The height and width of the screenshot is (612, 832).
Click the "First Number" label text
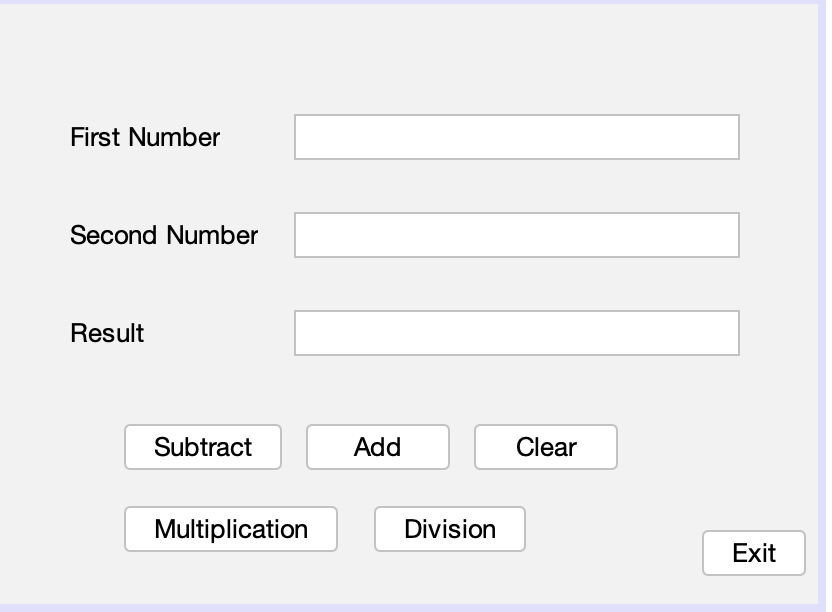pos(145,137)
